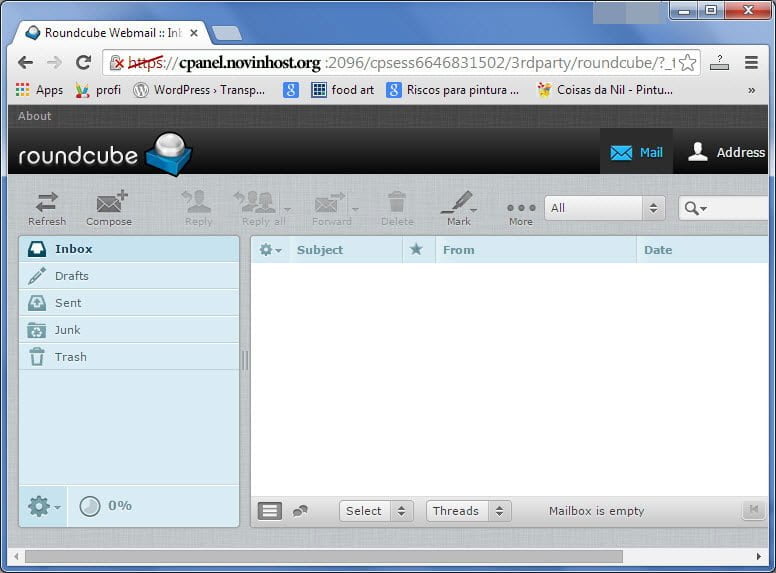
Task: Open WordPress Transp... bookmark
Action: tap(199, 90)
